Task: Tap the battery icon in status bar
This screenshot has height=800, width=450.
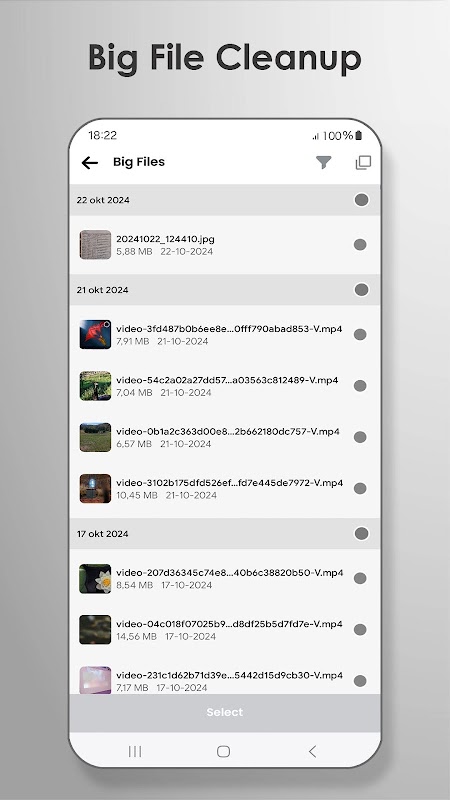Action: 359,135
